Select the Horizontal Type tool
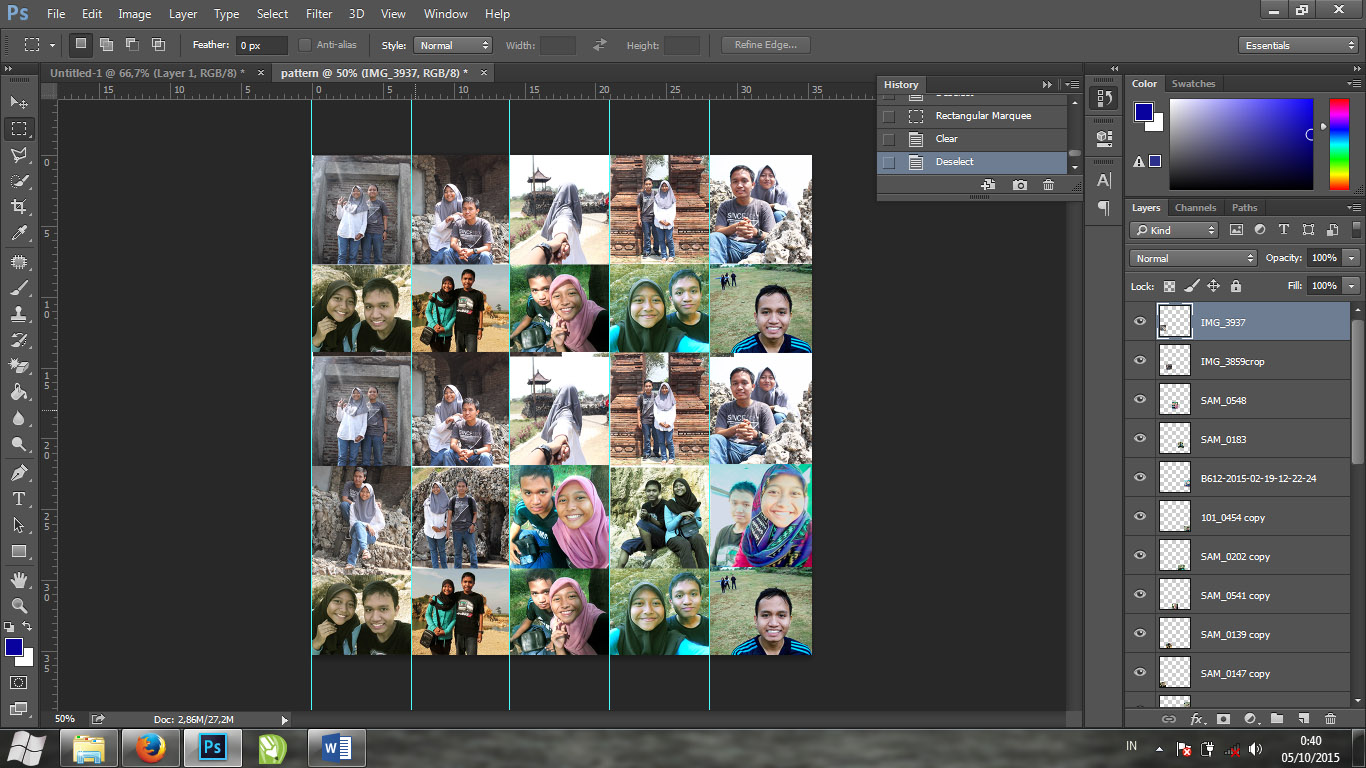 pos(19,499)
